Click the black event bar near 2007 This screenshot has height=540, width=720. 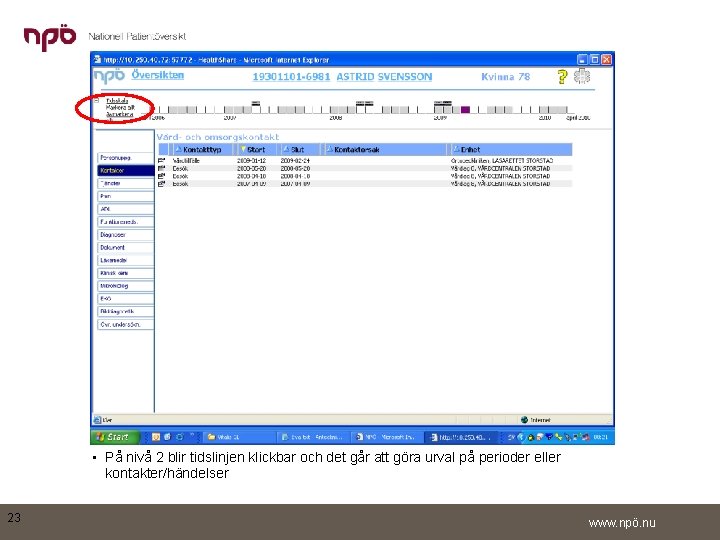(x=256, y=103)
